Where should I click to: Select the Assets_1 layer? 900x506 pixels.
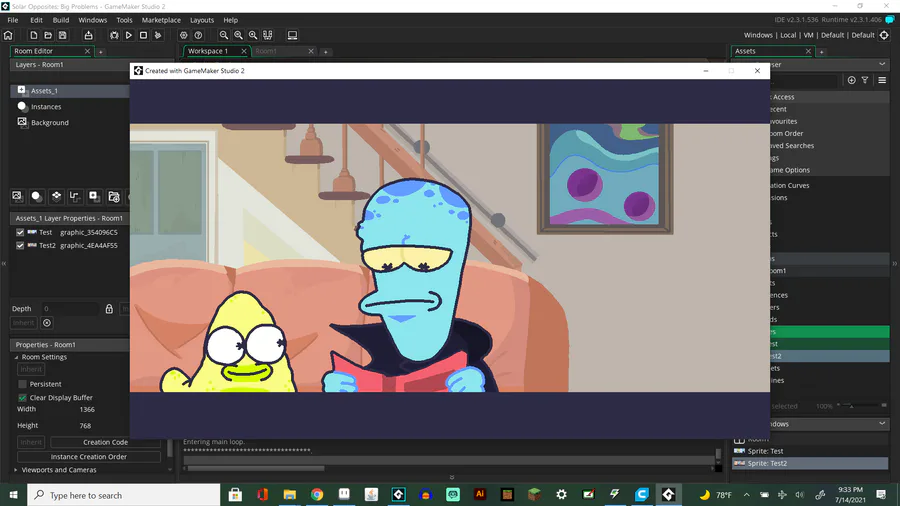pos(70,91)
